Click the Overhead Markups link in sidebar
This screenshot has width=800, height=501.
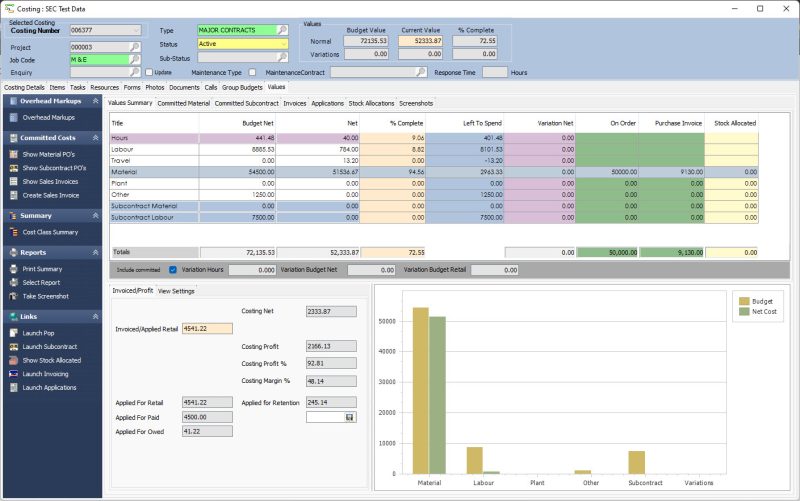[50, 117]
